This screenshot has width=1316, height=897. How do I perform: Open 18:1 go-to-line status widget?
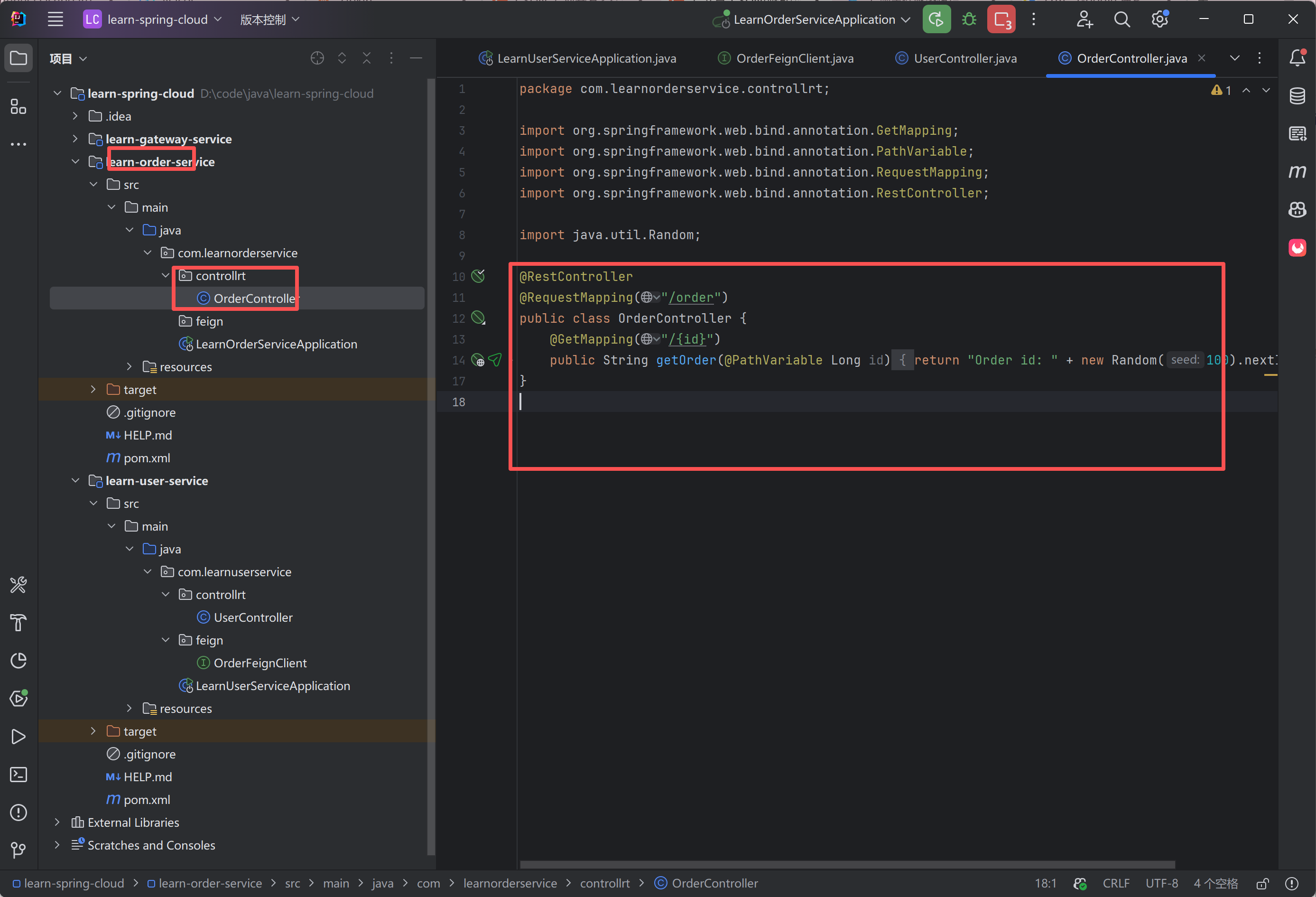pyautogui.click(x=1045, y=883)
